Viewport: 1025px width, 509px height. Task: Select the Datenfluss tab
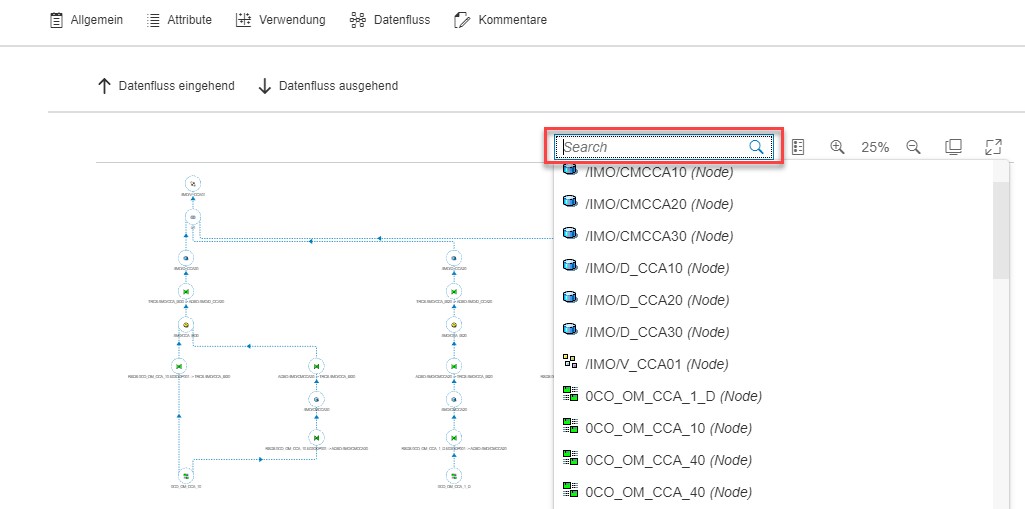point(389,20)
